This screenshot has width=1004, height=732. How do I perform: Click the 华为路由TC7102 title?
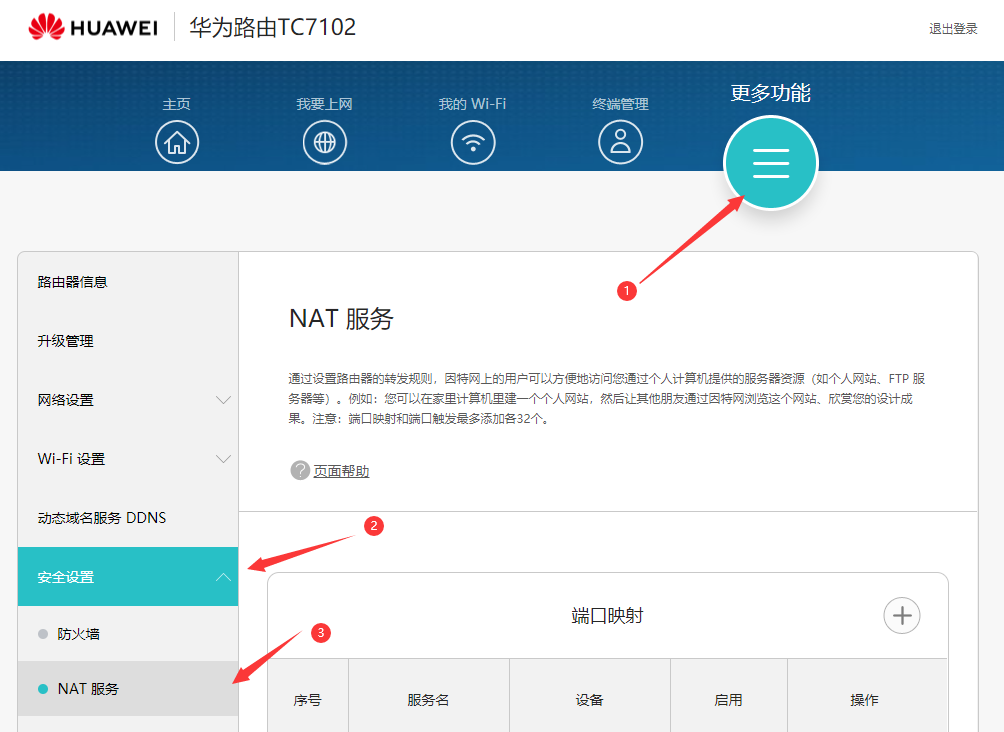272,27
